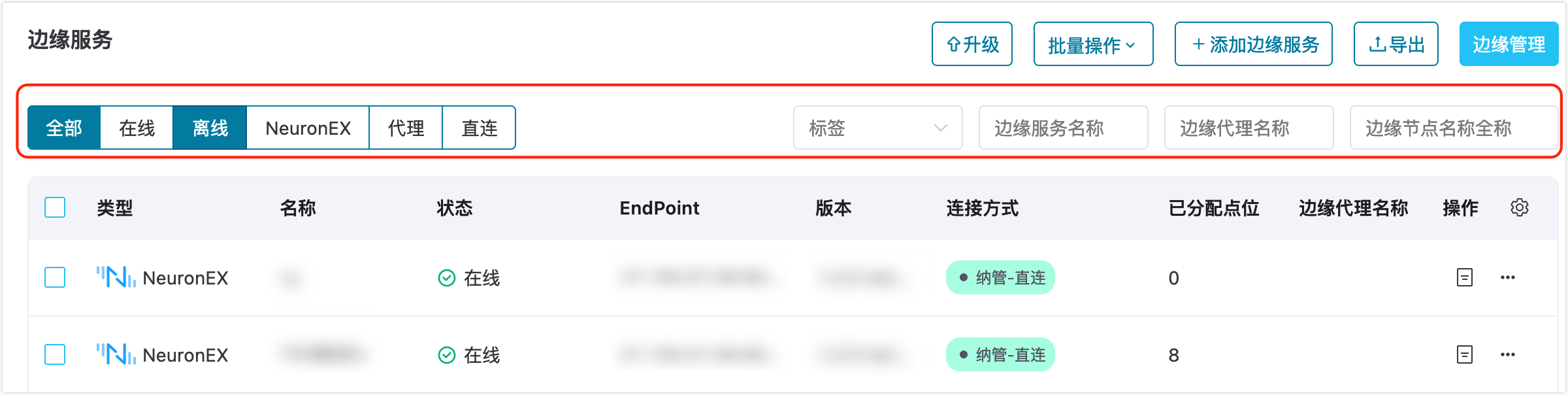
Task: Open details document icon in second row
Action: (x=1465, y=355)
